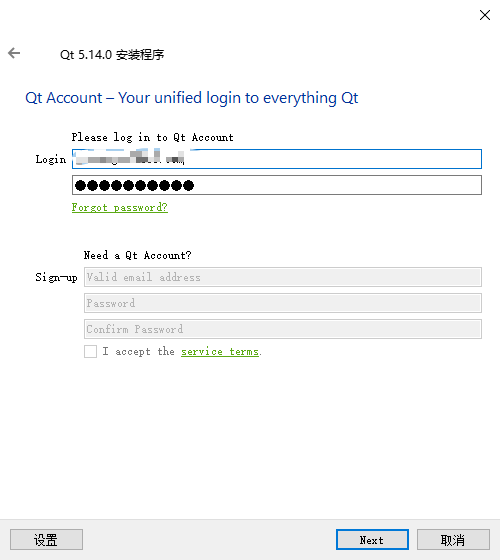Open the service terms link
This screenshot has height=560, width=500.
(220, 352)
